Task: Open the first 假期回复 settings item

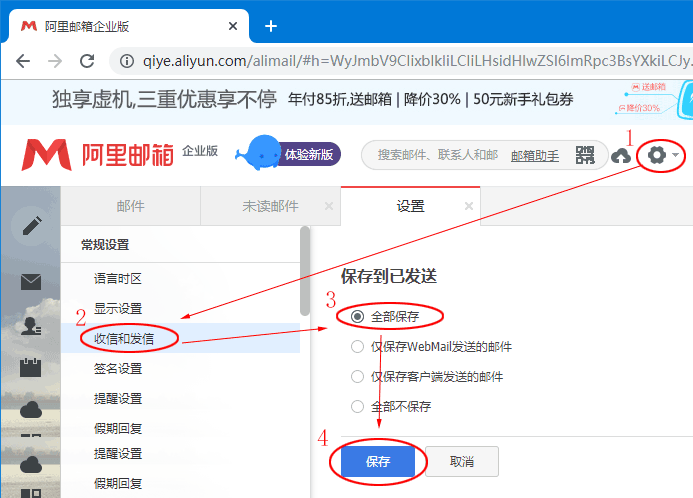Action: (x=118, y=428)
